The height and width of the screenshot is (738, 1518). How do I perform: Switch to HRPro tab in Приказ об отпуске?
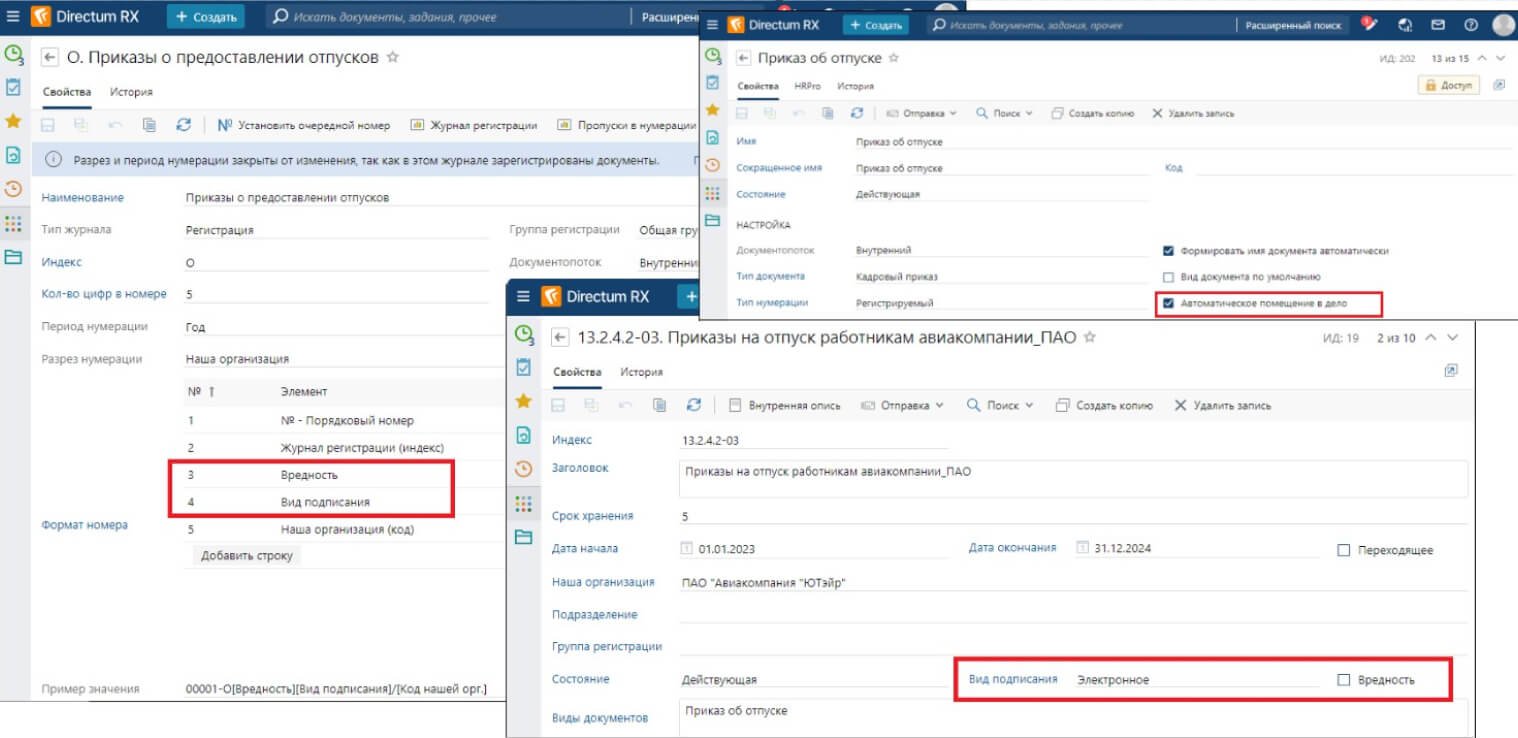tap(808, 86)
